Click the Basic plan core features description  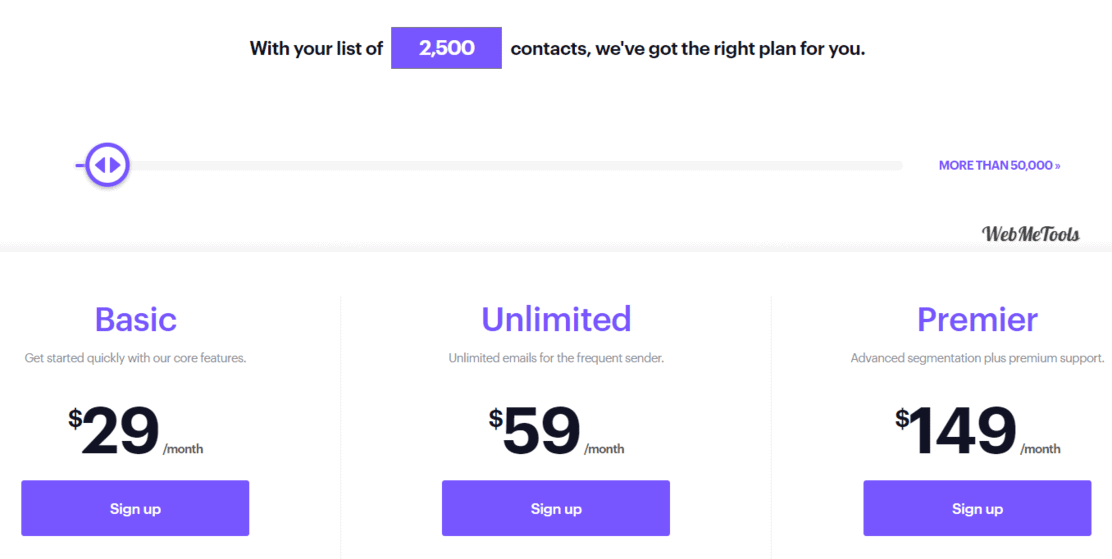[x=135, y=358]
